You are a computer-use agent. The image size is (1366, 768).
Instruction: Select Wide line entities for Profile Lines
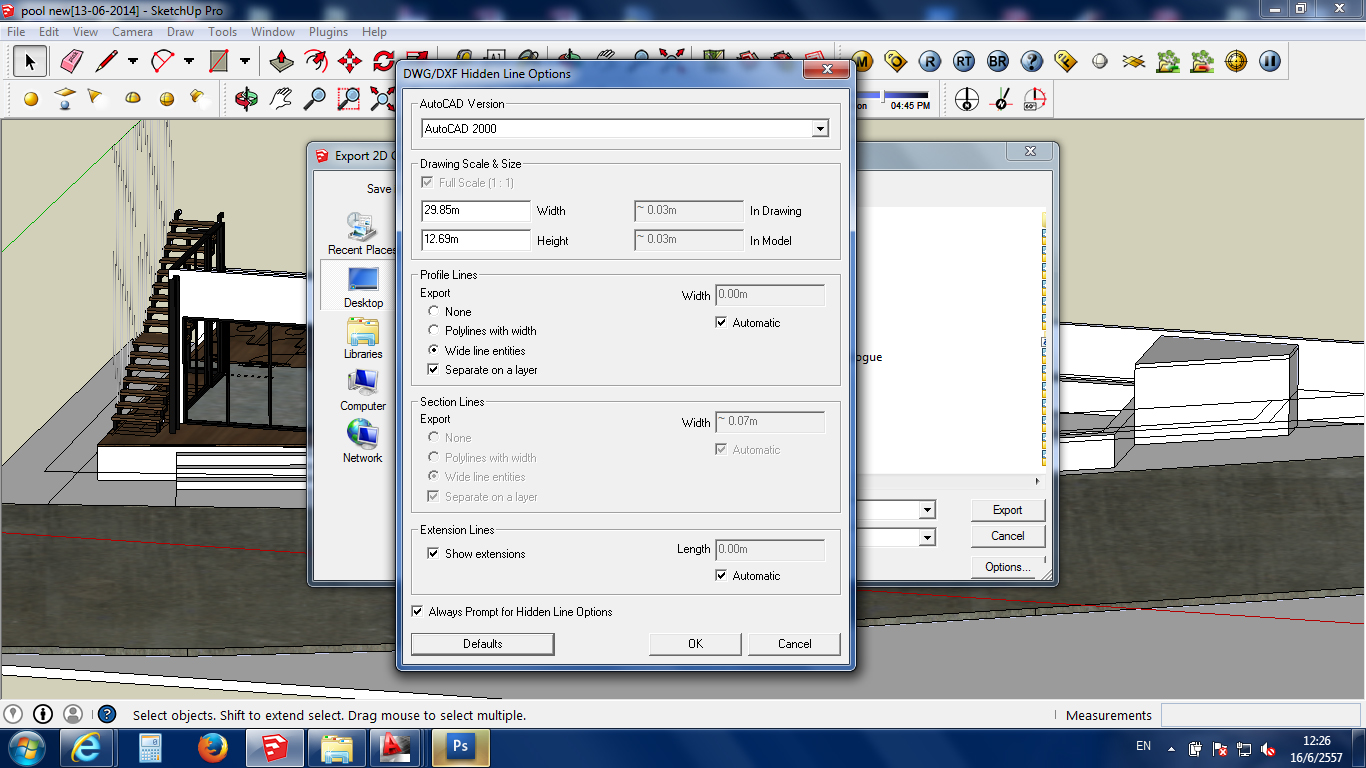pos(433,350)
